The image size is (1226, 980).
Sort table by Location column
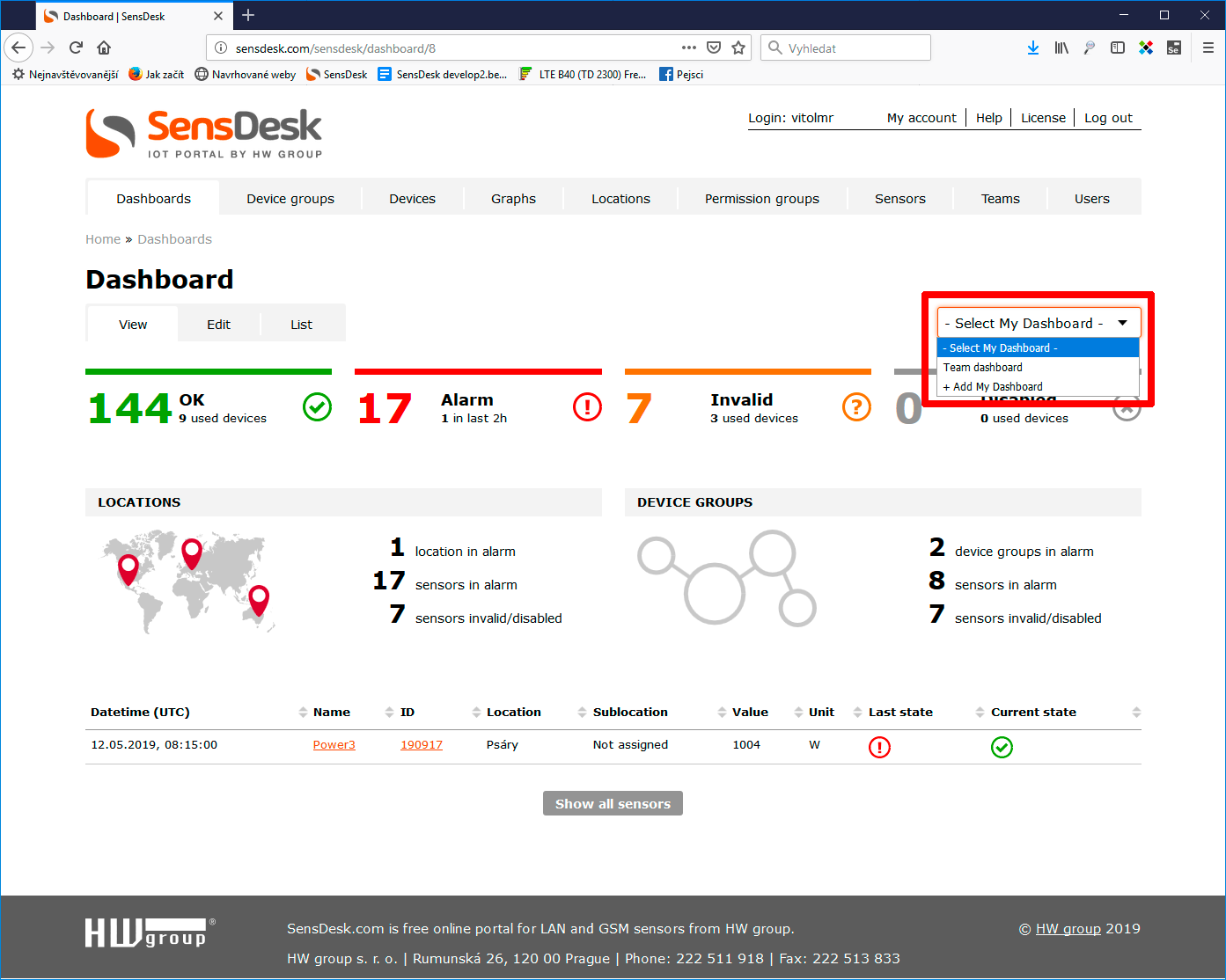(514, 712)
